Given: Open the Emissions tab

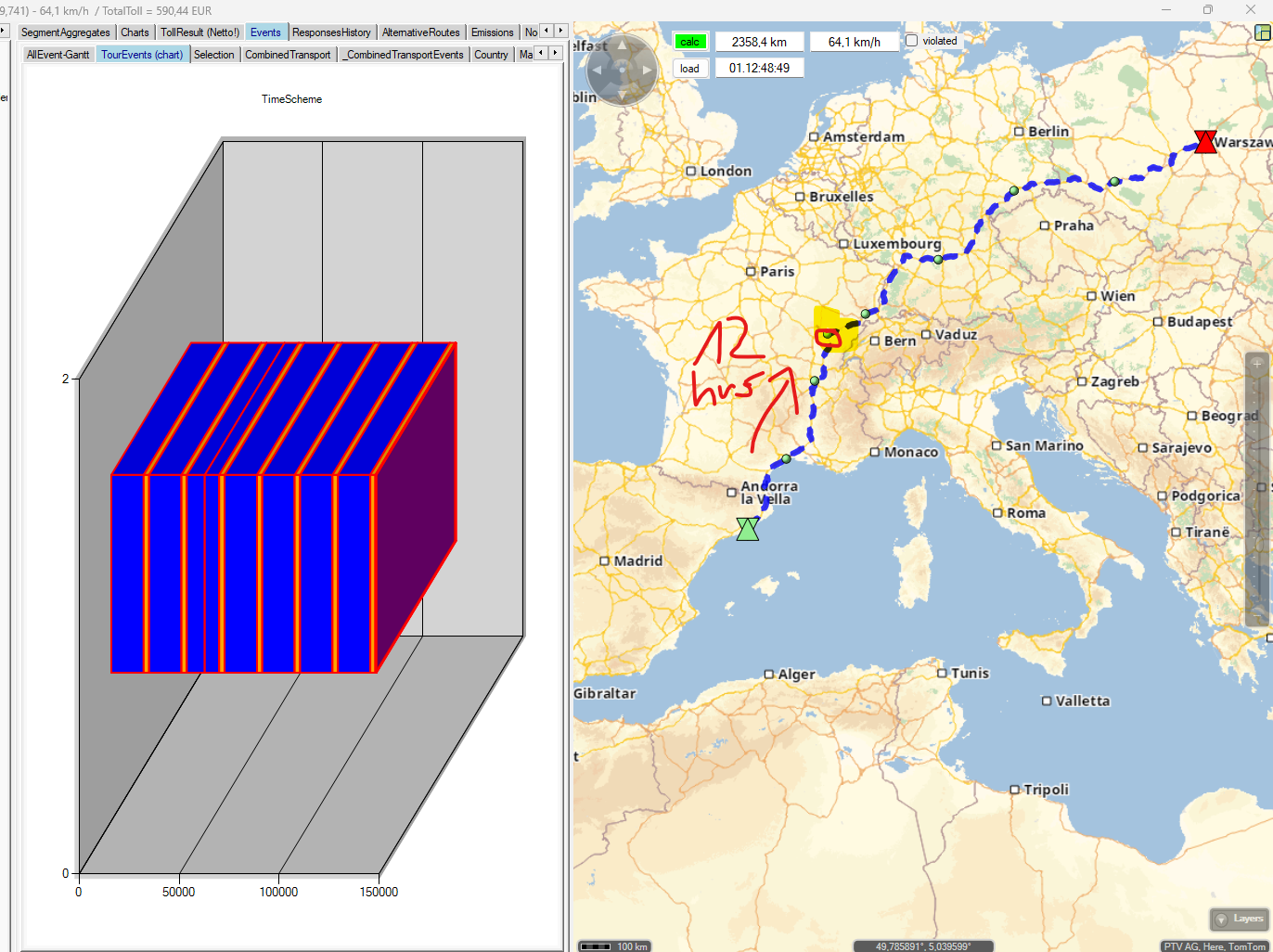Looking at the screenshot, I should 492,32.
